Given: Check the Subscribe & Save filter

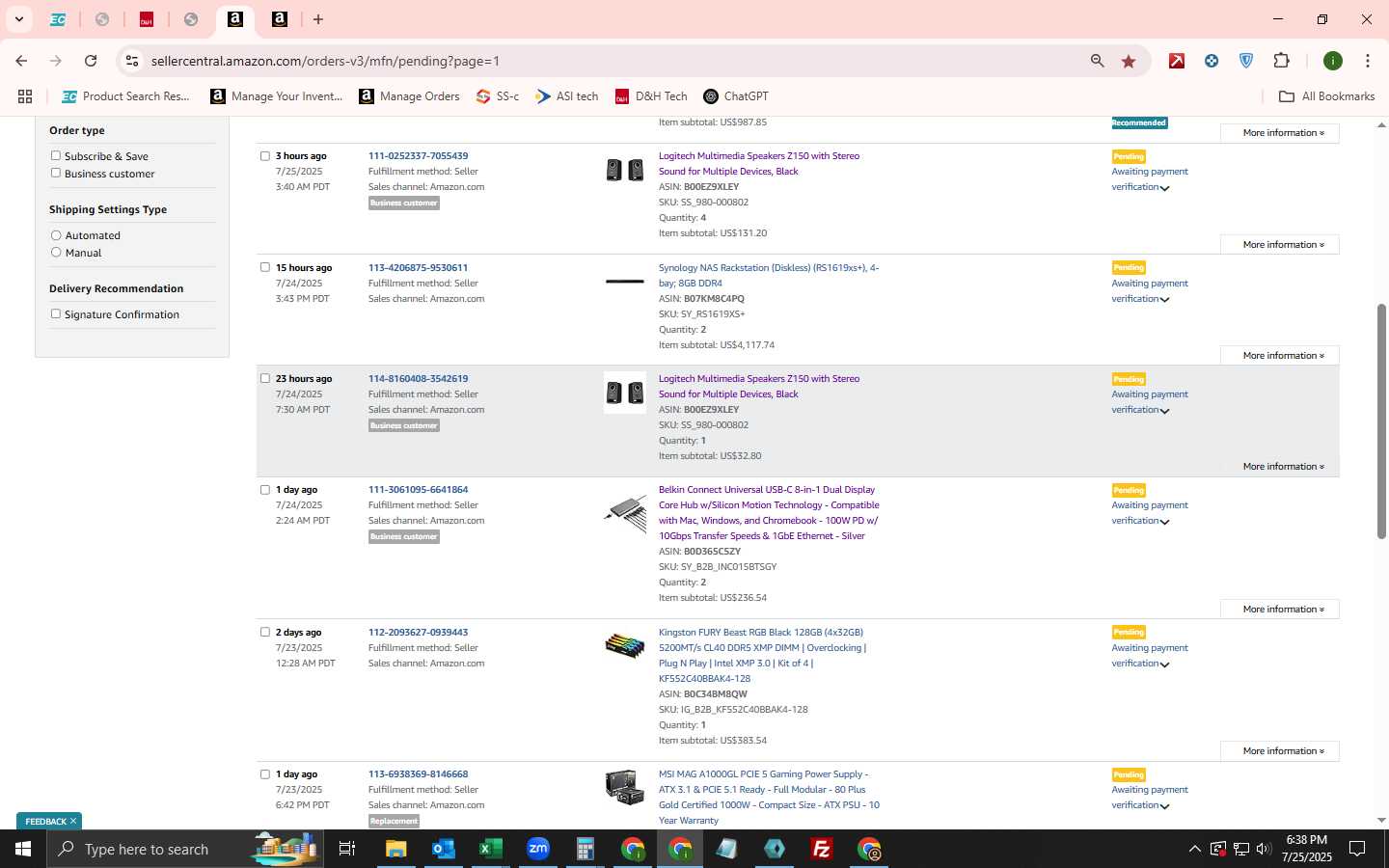Looking at the screenshot, I should [56, 155].
